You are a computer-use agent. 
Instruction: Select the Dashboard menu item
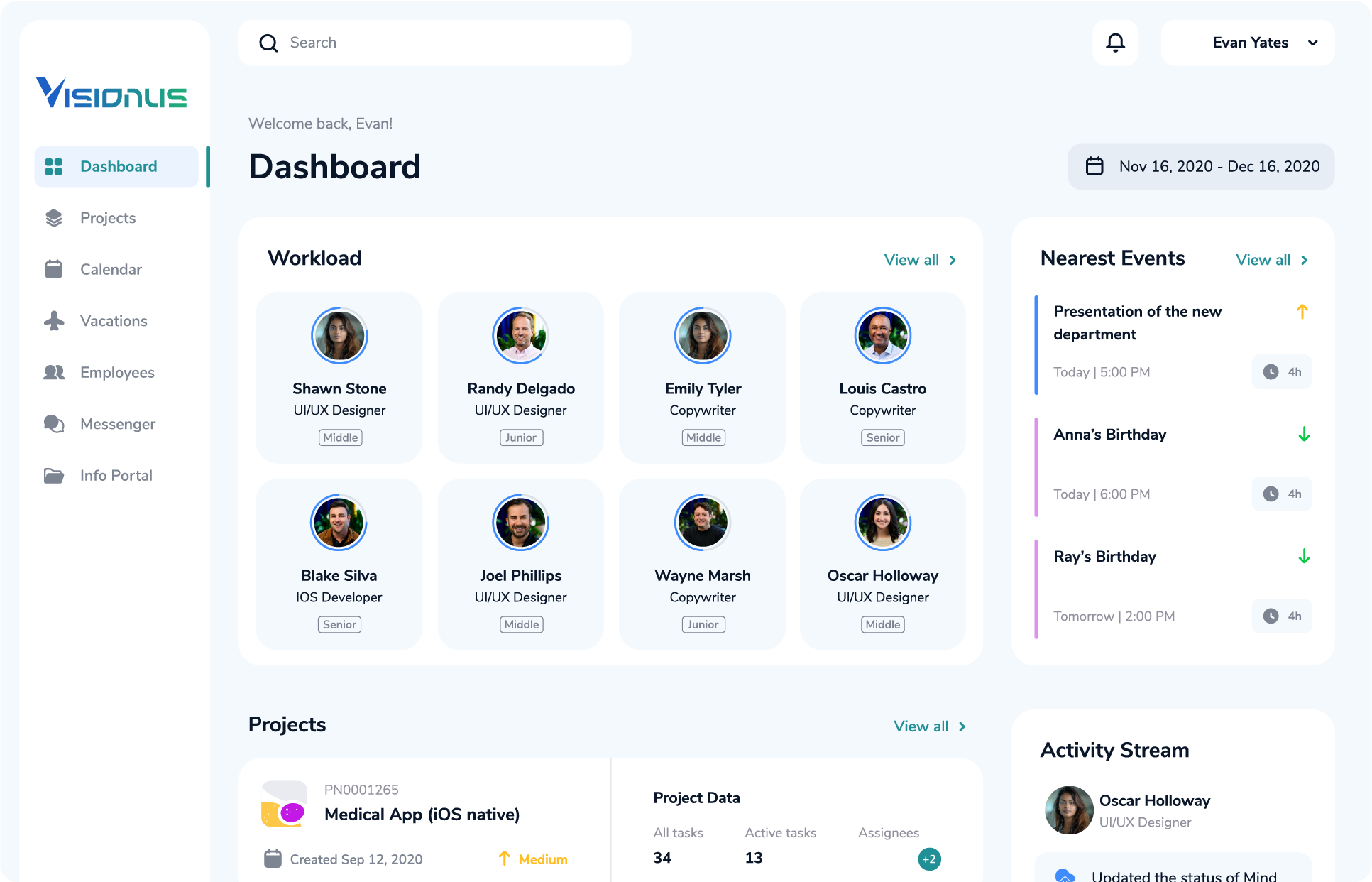(118, 167)
